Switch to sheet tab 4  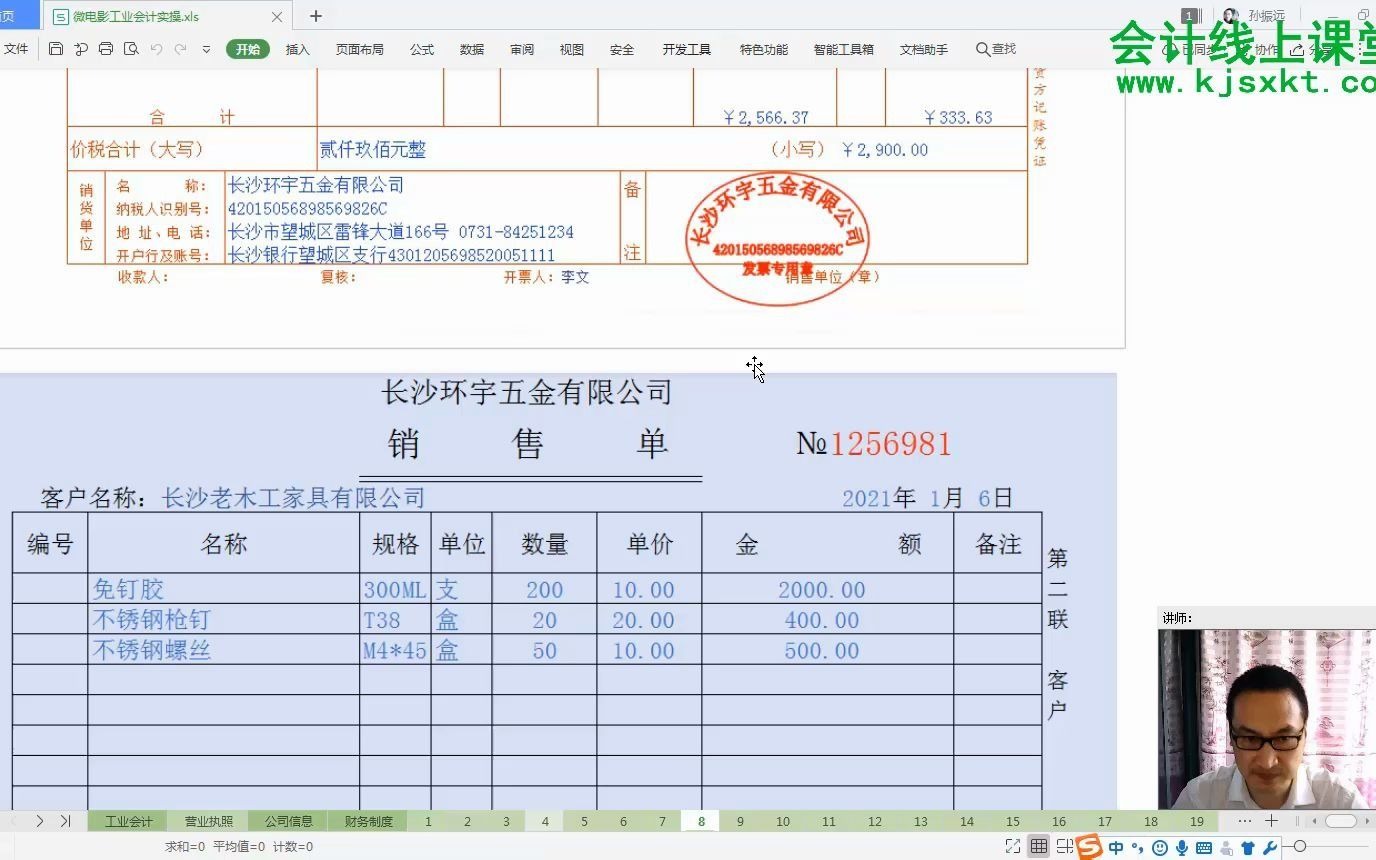pyautogui.click(x=545, y=821)
